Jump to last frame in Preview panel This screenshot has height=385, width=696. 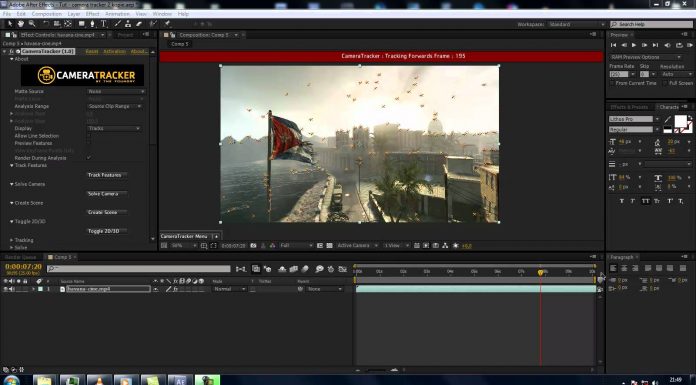[x=655, y=45]
